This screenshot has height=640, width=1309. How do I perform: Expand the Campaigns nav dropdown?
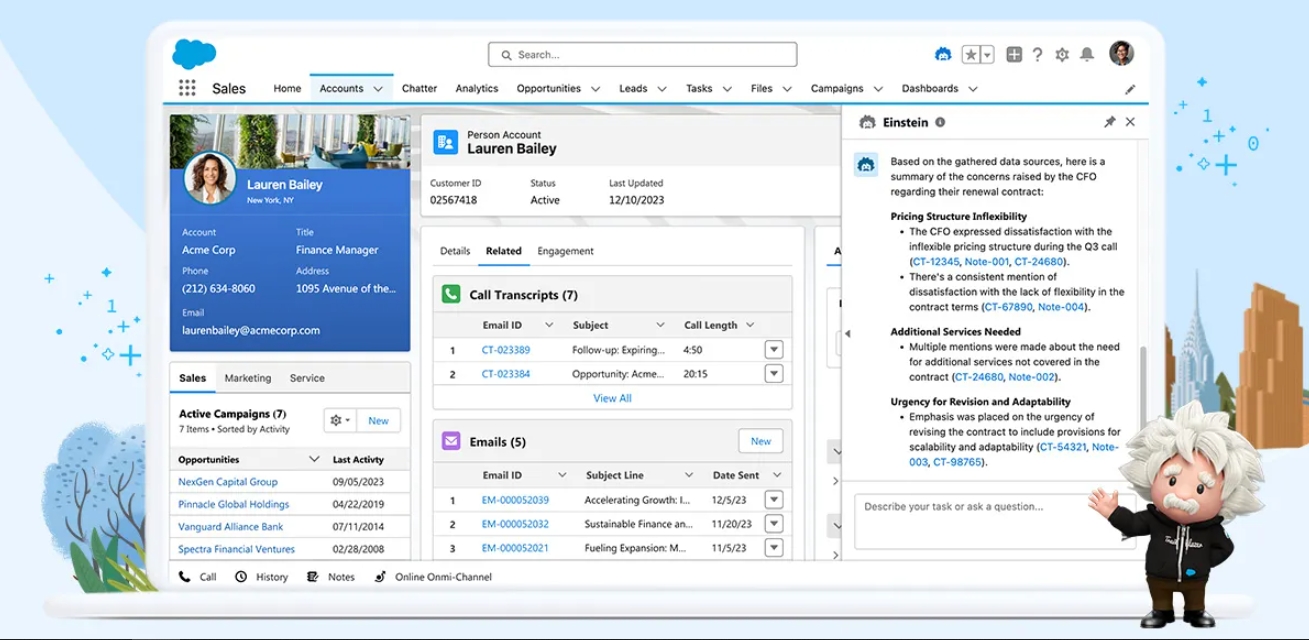pos(878,89)
